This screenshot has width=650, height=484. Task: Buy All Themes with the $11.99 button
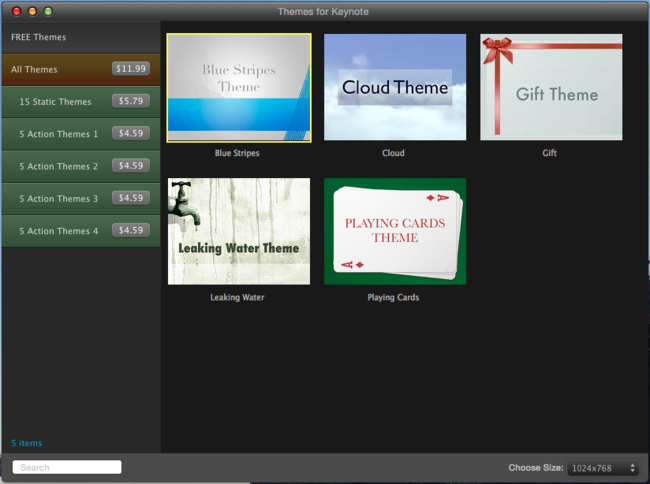pos(131,69)
